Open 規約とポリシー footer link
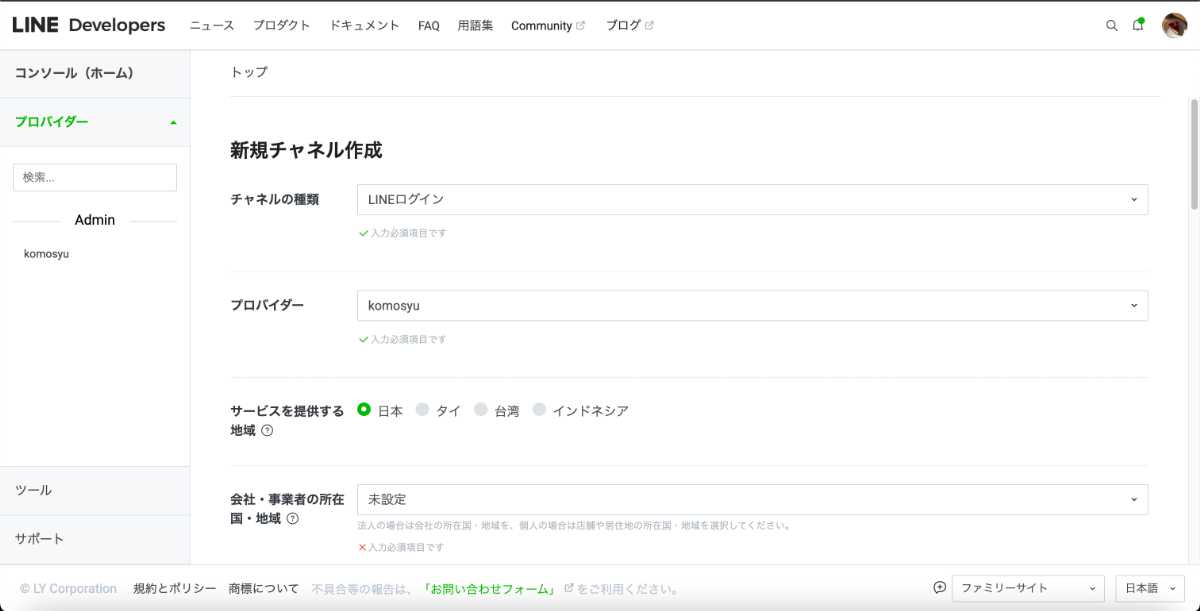Image resolution: width=1200 pixels, height=611 pixels. (x=175, y=588)
